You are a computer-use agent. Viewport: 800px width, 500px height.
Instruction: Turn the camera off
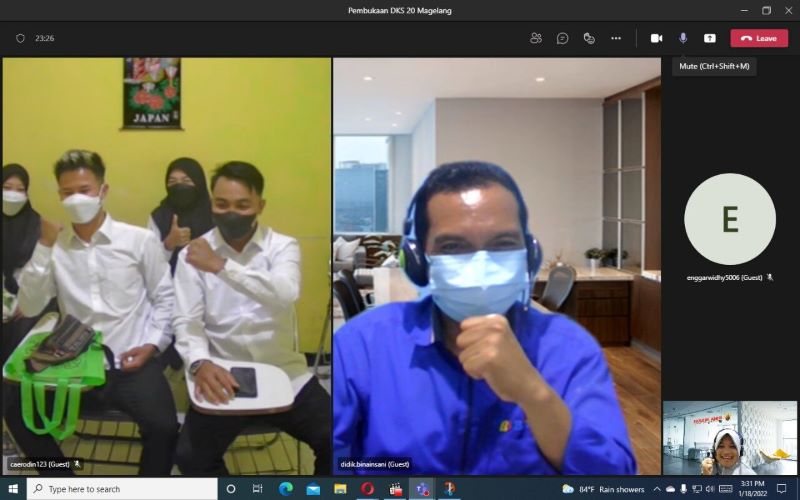[x=657, y=38]
